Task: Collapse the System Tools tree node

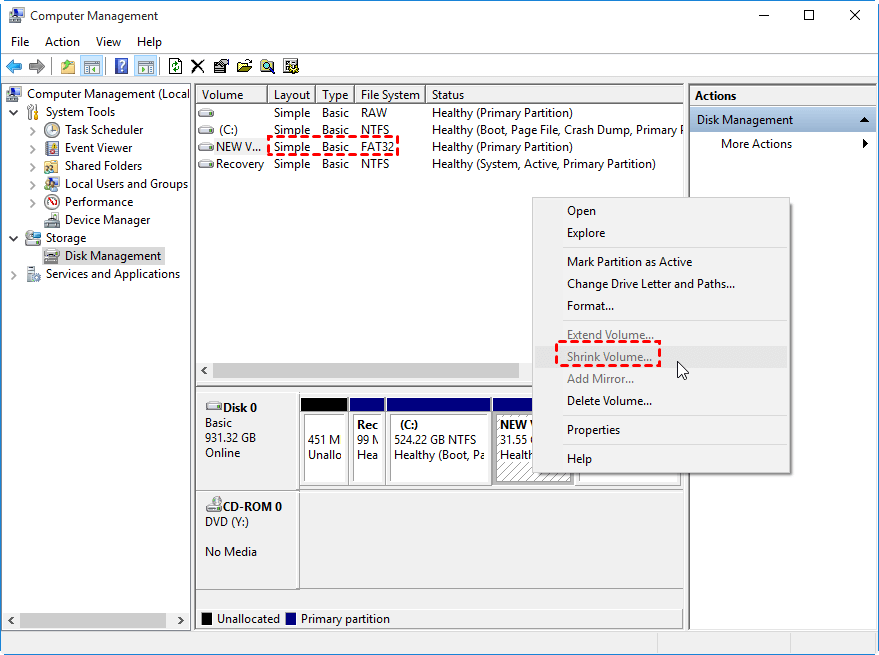Action: (13, 113)
